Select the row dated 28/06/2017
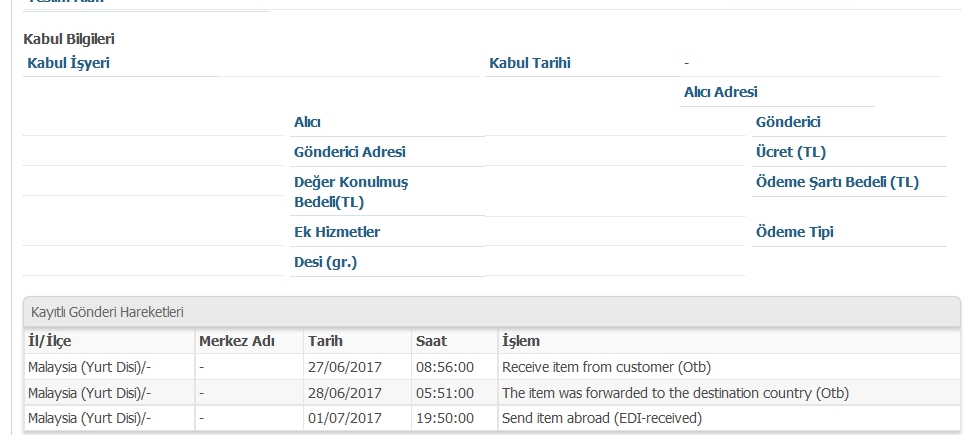The width and height of the screenshot is (969, 435). 492,393
